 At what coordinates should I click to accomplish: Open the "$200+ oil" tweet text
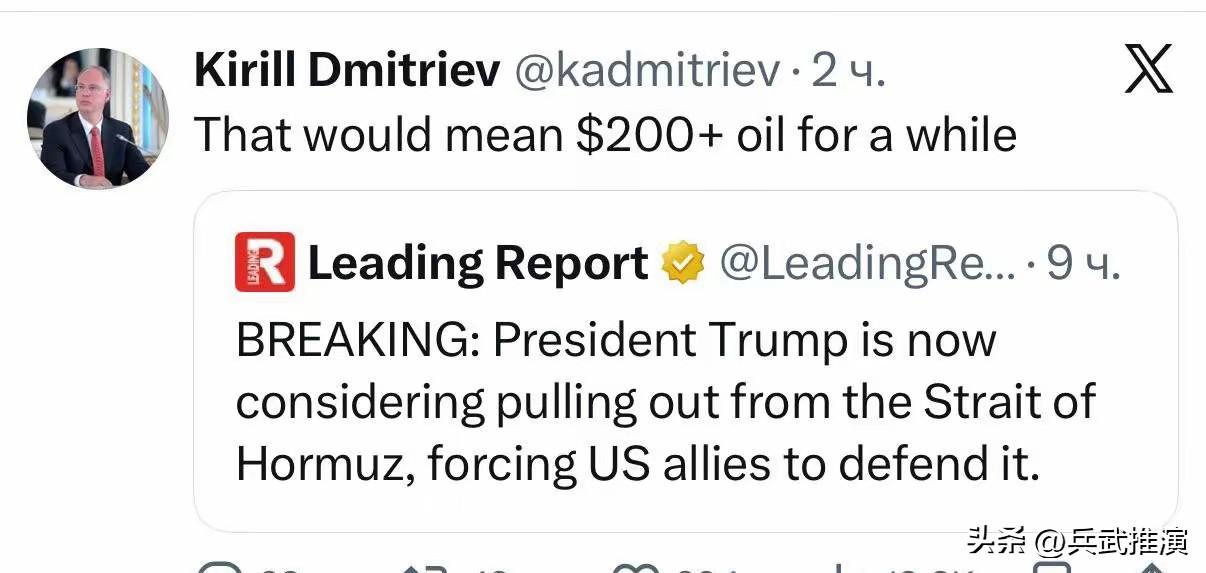[605, 135]
